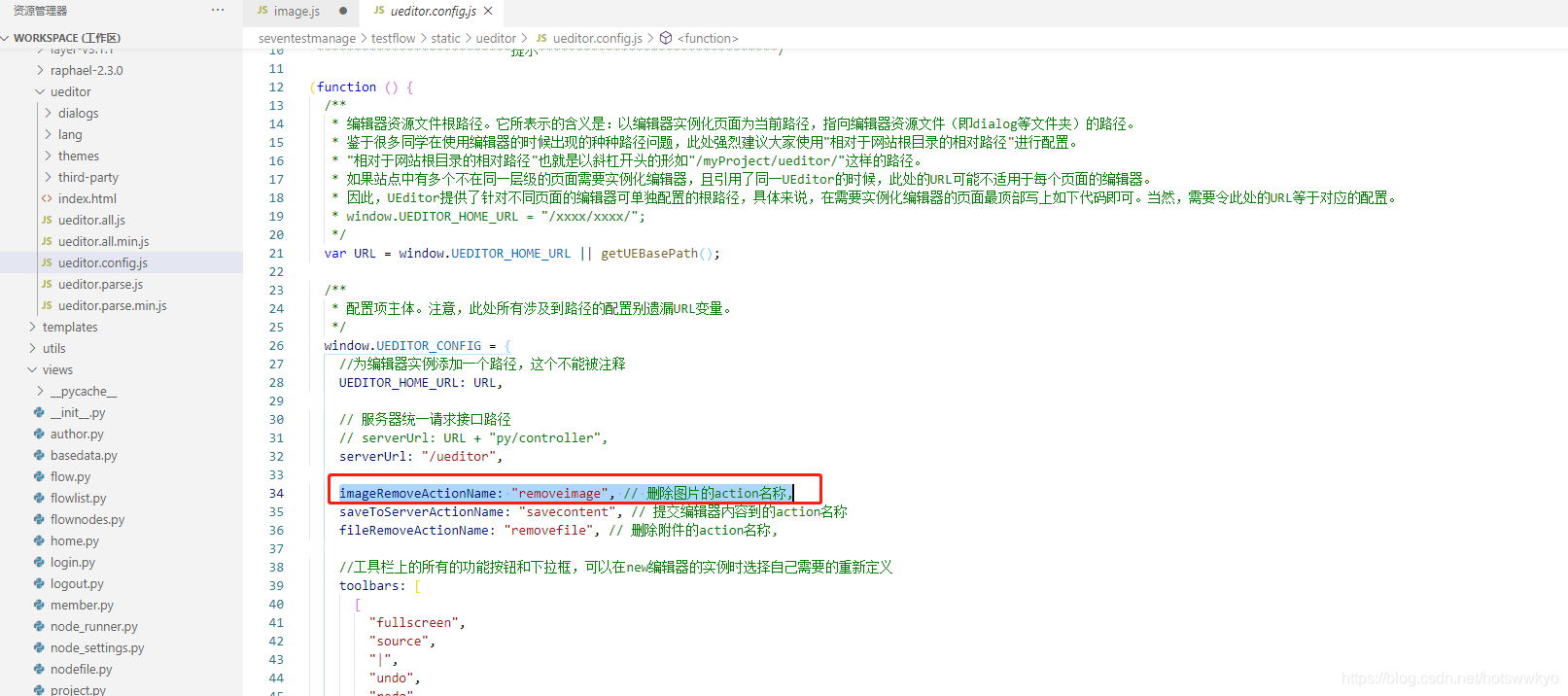Open flownodes.py file
The image size is (1568, 696).
[x=87, y=519]
